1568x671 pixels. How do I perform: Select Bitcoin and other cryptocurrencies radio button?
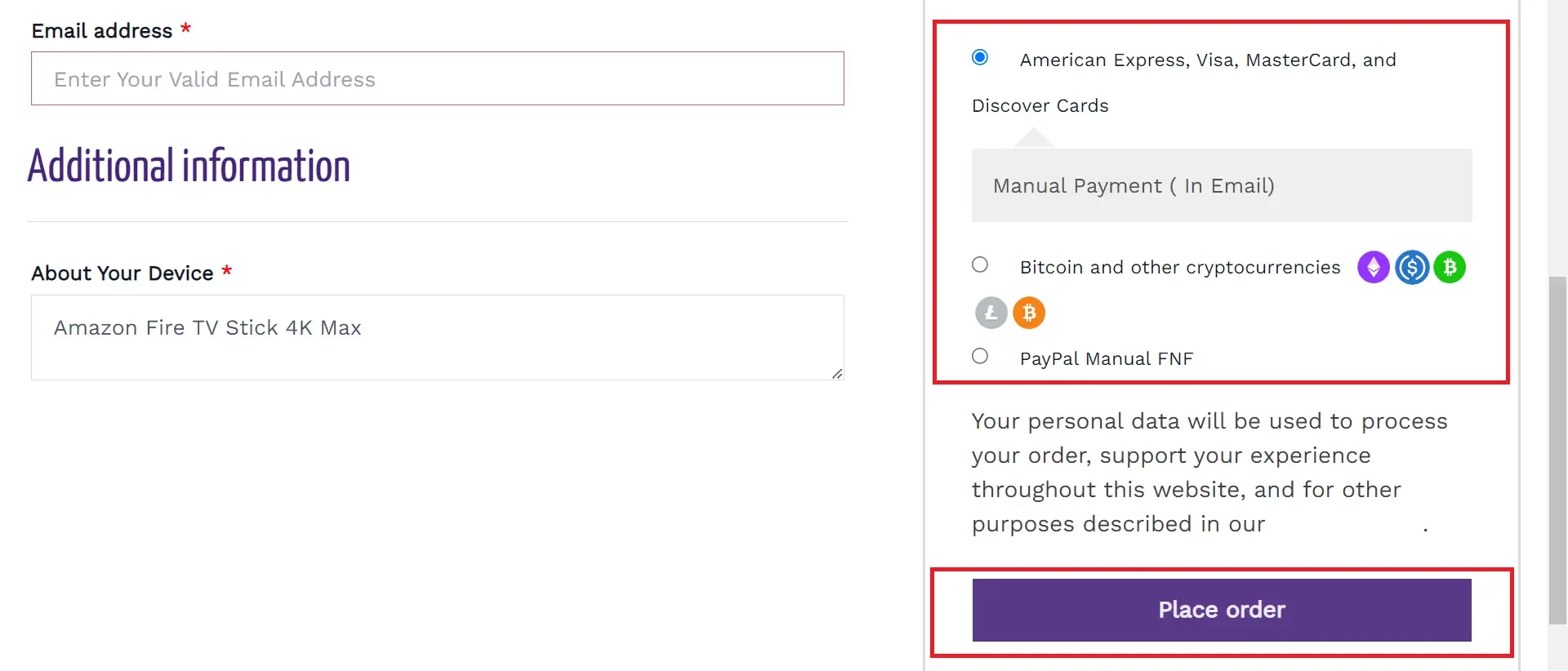(980, 264)
